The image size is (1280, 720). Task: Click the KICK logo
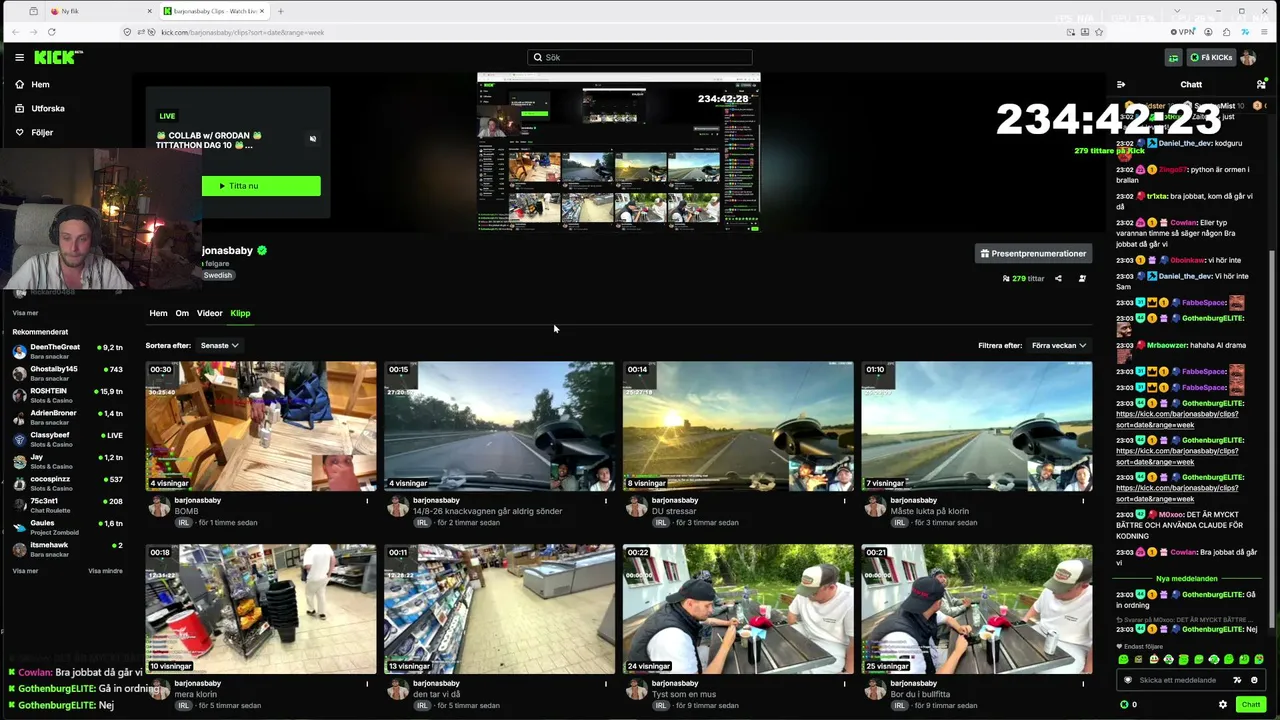click(57, 57)
